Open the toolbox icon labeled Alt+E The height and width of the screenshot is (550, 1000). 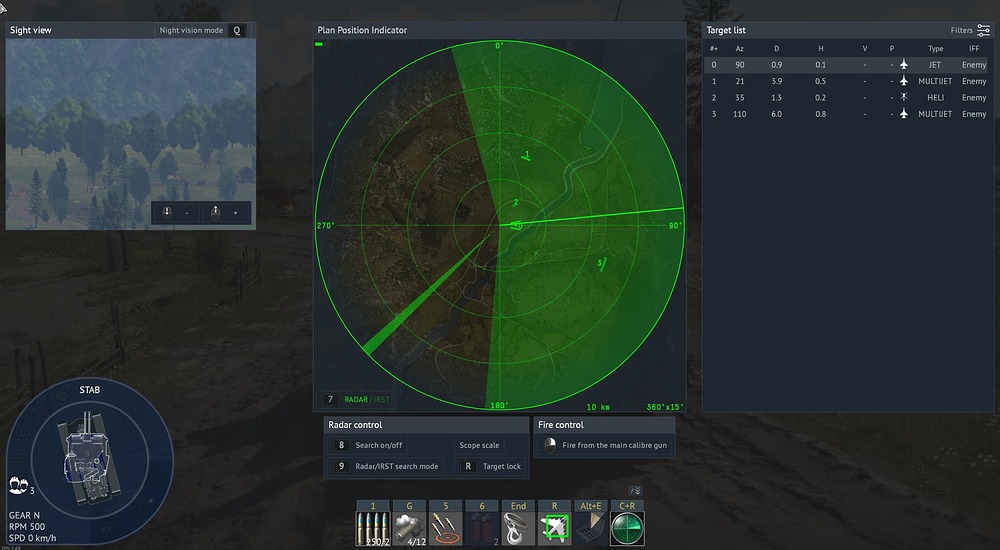point(590,528)
